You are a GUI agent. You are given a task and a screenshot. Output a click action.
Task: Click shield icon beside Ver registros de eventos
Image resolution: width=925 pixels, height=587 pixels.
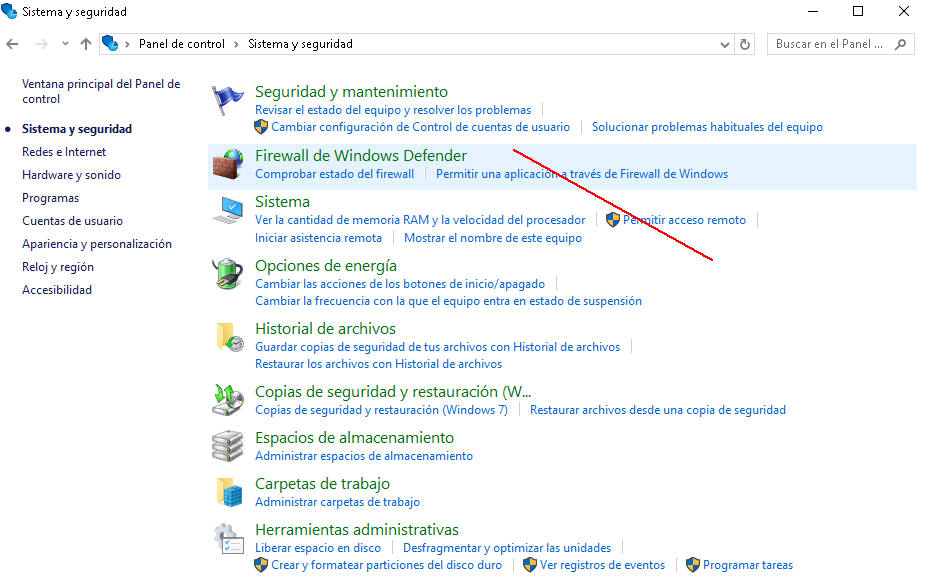530,565
